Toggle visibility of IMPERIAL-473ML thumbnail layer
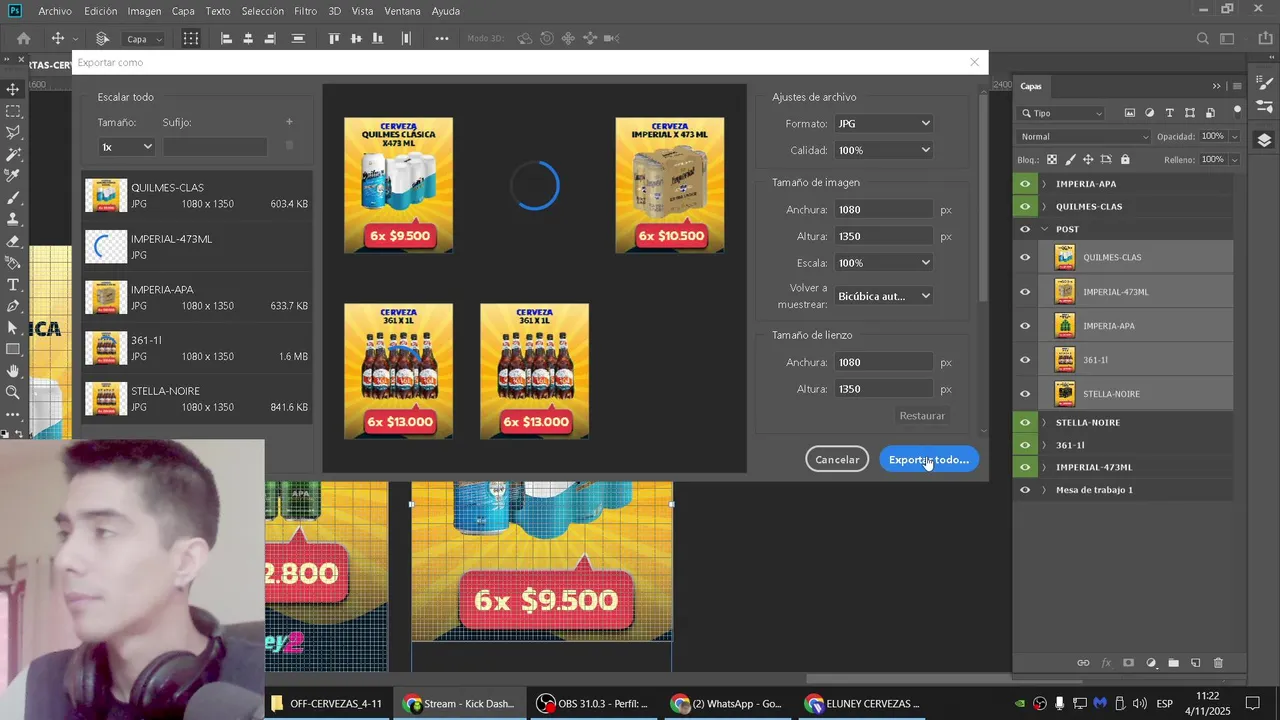The image size is (1280, 720). tap(1025, 292)
